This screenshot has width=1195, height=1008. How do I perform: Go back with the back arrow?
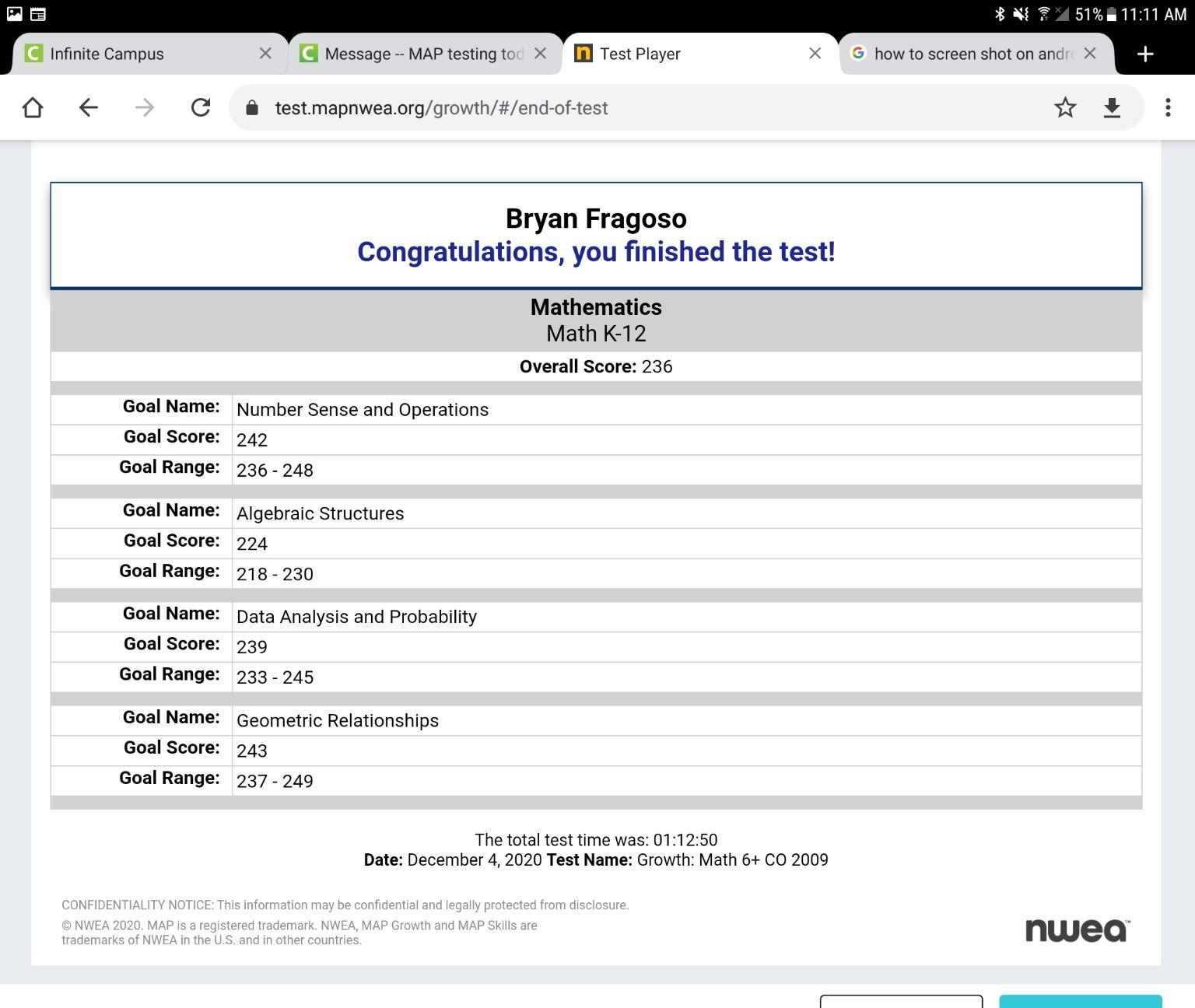point(89,107)
